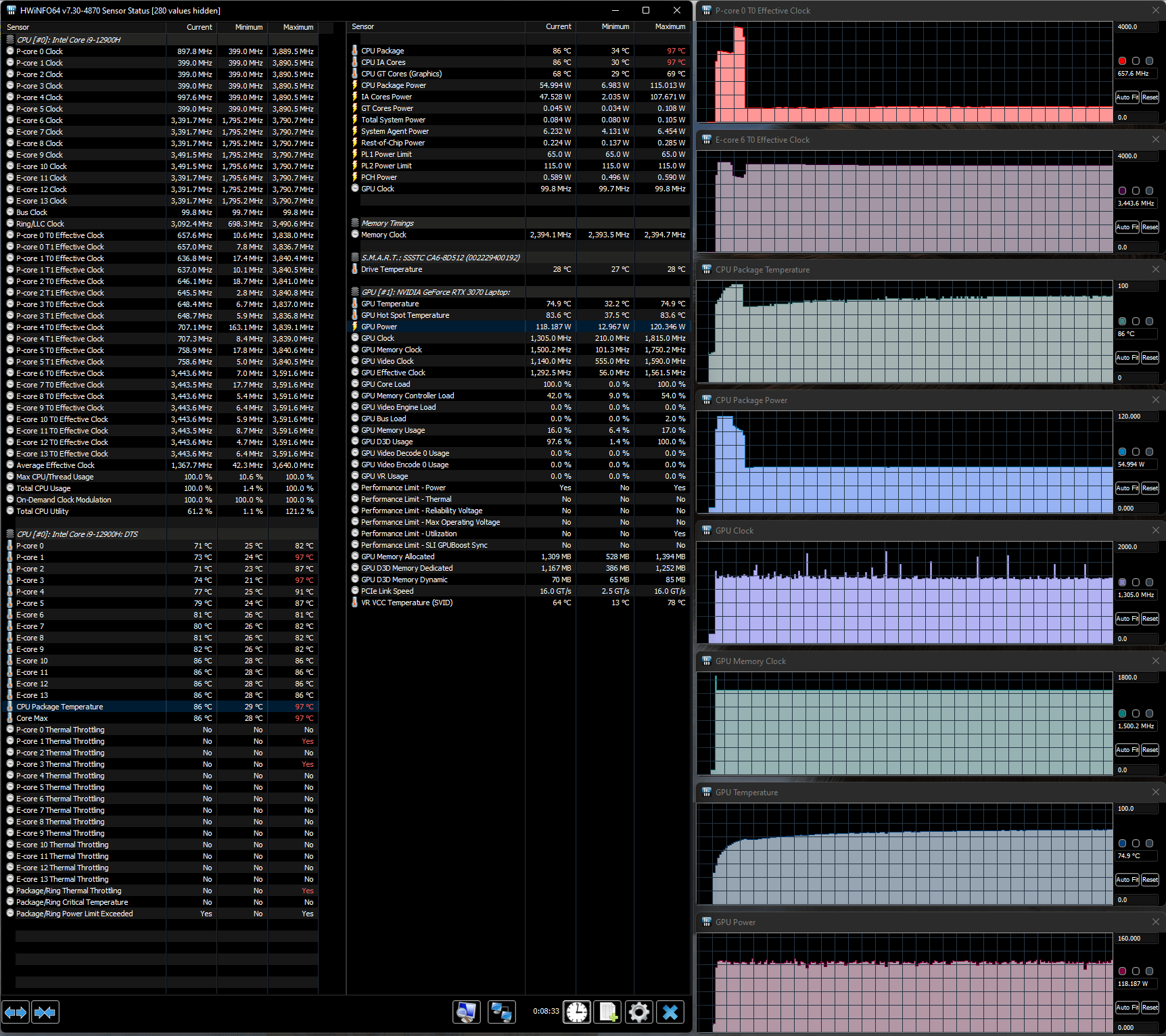This screenshot has width=1166, height=1036.
Task: Select the Performance Limit - Thermal row
Action: point(519,499)
